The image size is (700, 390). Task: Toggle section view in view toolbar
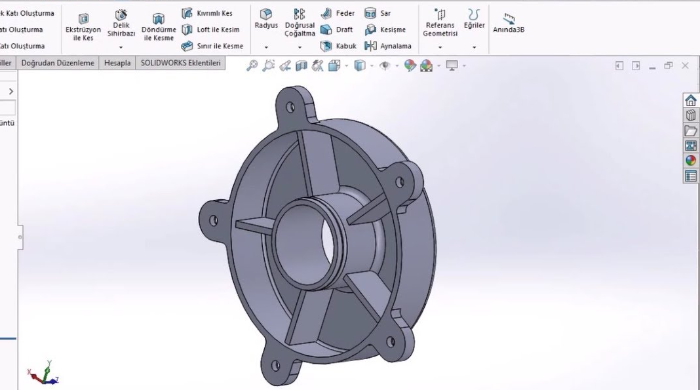(301, 66)
